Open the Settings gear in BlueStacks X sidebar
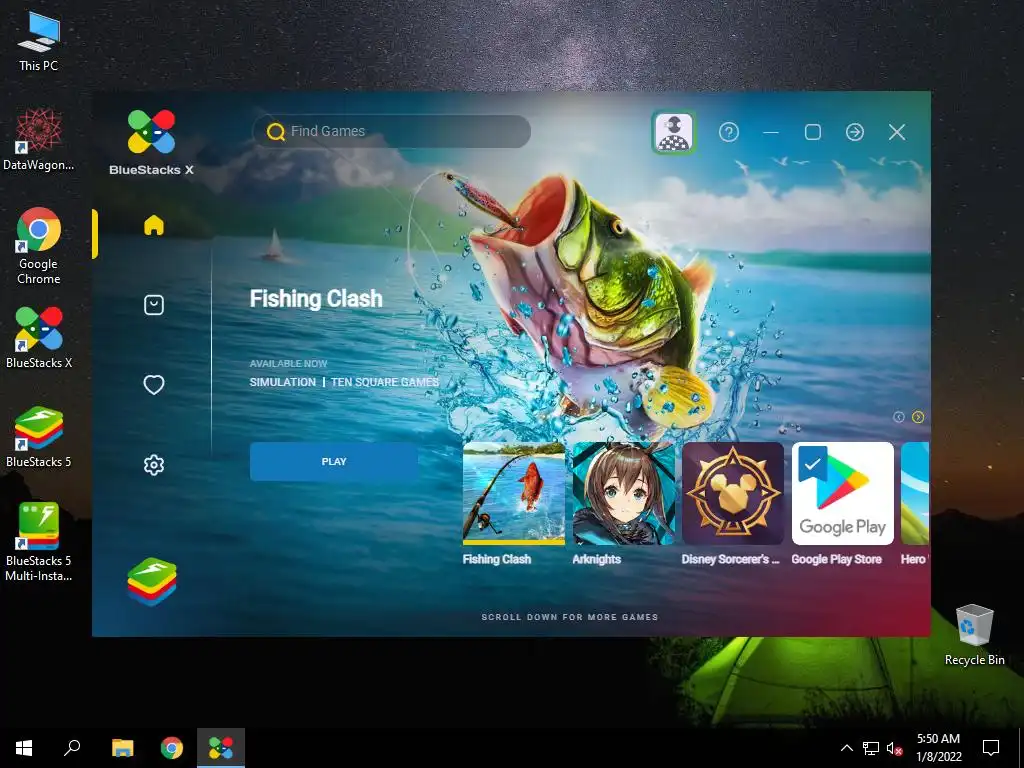Viewport: 1024px width, 768px height. [x=153, y=465]
